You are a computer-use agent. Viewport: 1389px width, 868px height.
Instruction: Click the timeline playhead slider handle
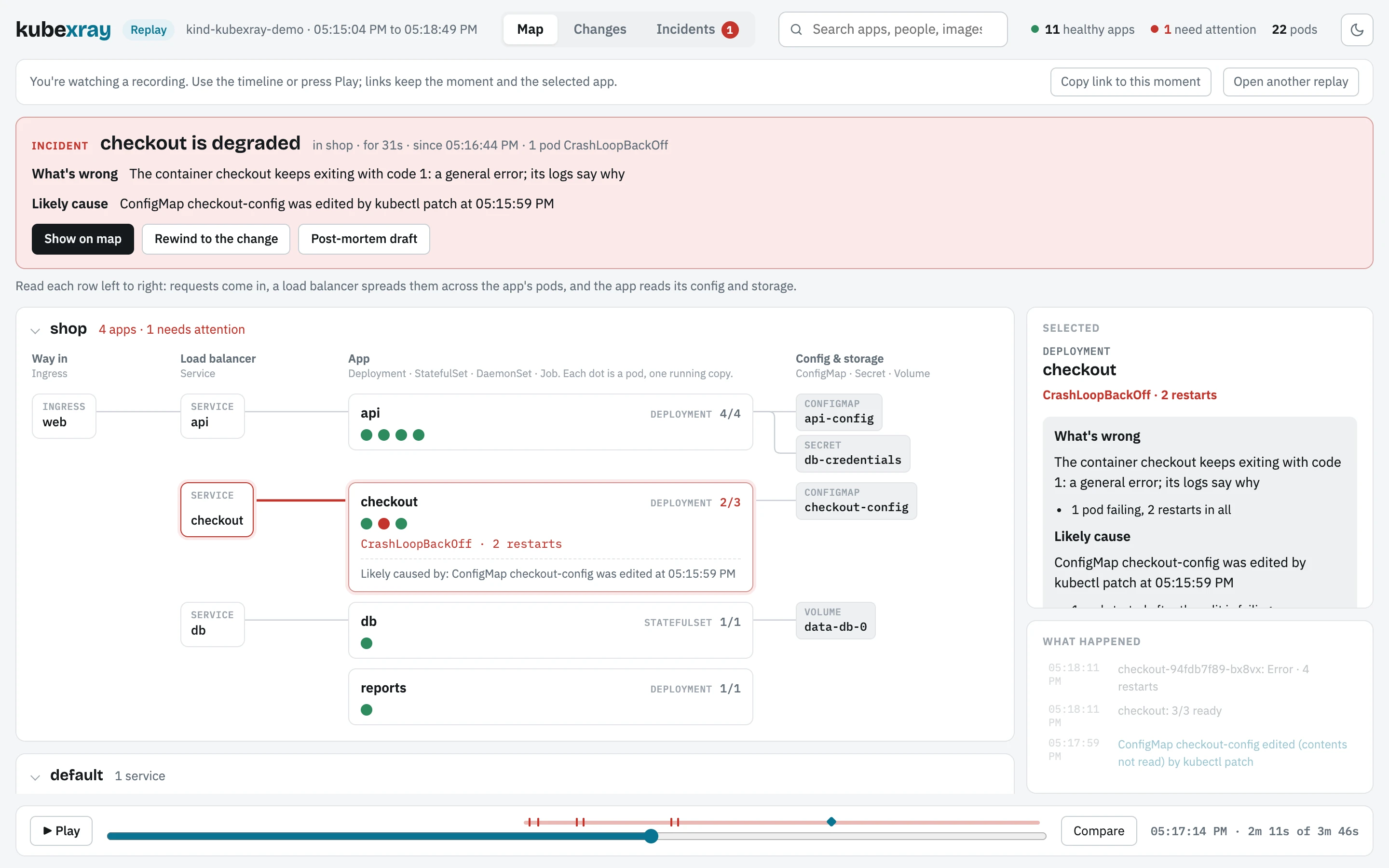point(651,836)
